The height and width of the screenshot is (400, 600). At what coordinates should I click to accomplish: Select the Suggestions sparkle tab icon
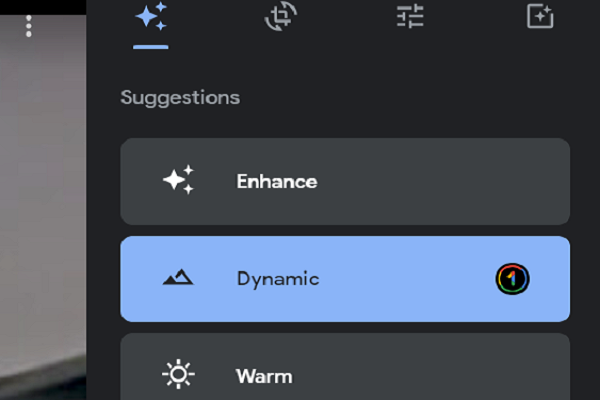click(x=150, y=17)
